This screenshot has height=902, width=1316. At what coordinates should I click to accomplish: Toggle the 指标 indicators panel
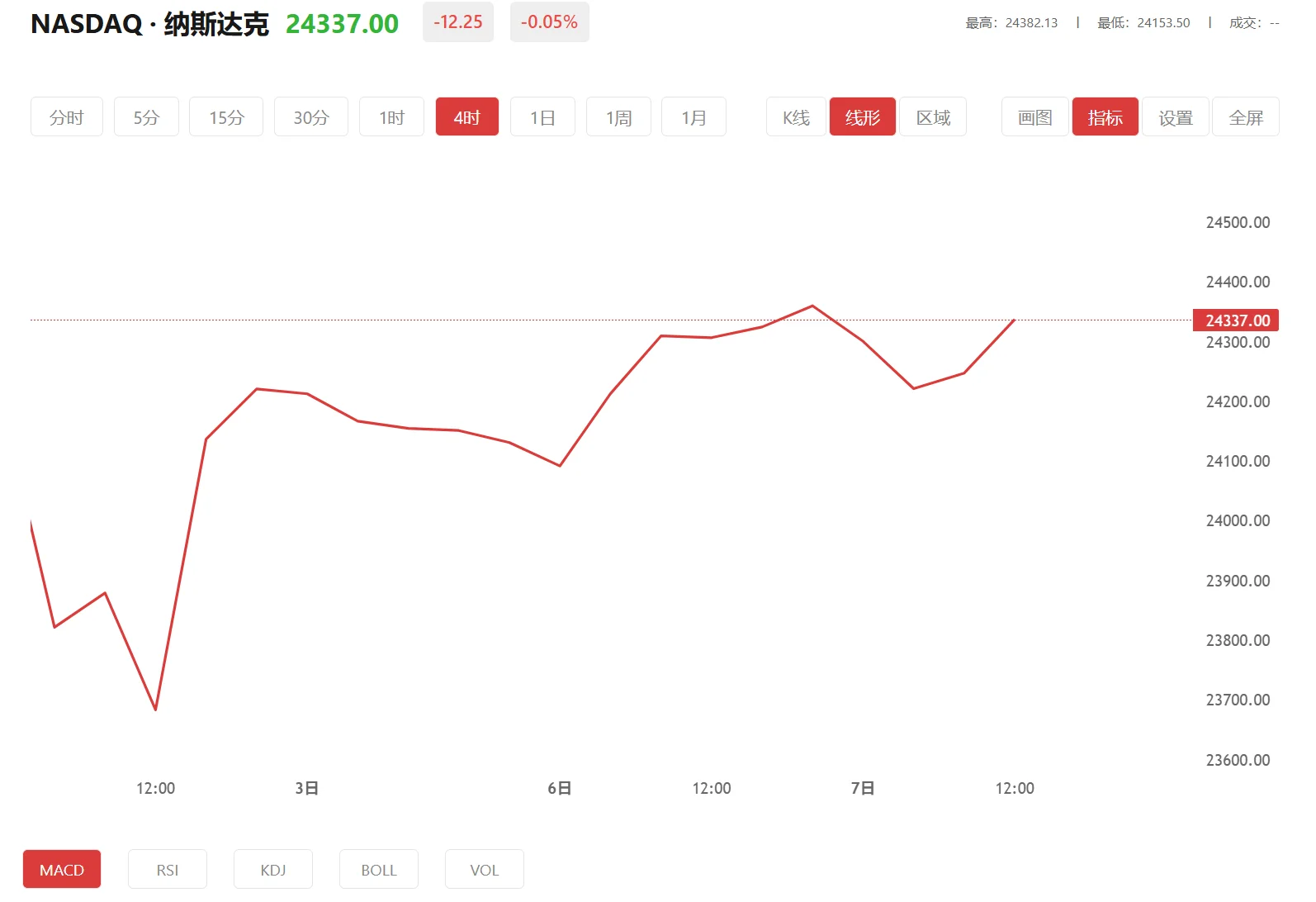[1105, 117]
